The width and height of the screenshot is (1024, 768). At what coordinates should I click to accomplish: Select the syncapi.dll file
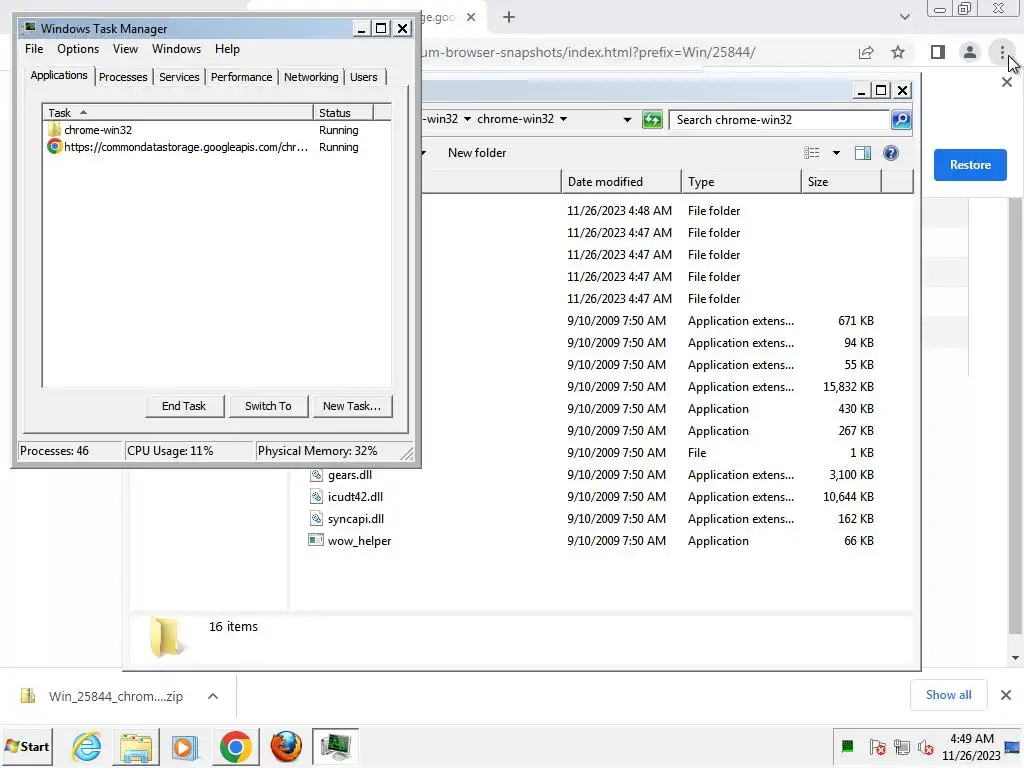tap(356, 519)
